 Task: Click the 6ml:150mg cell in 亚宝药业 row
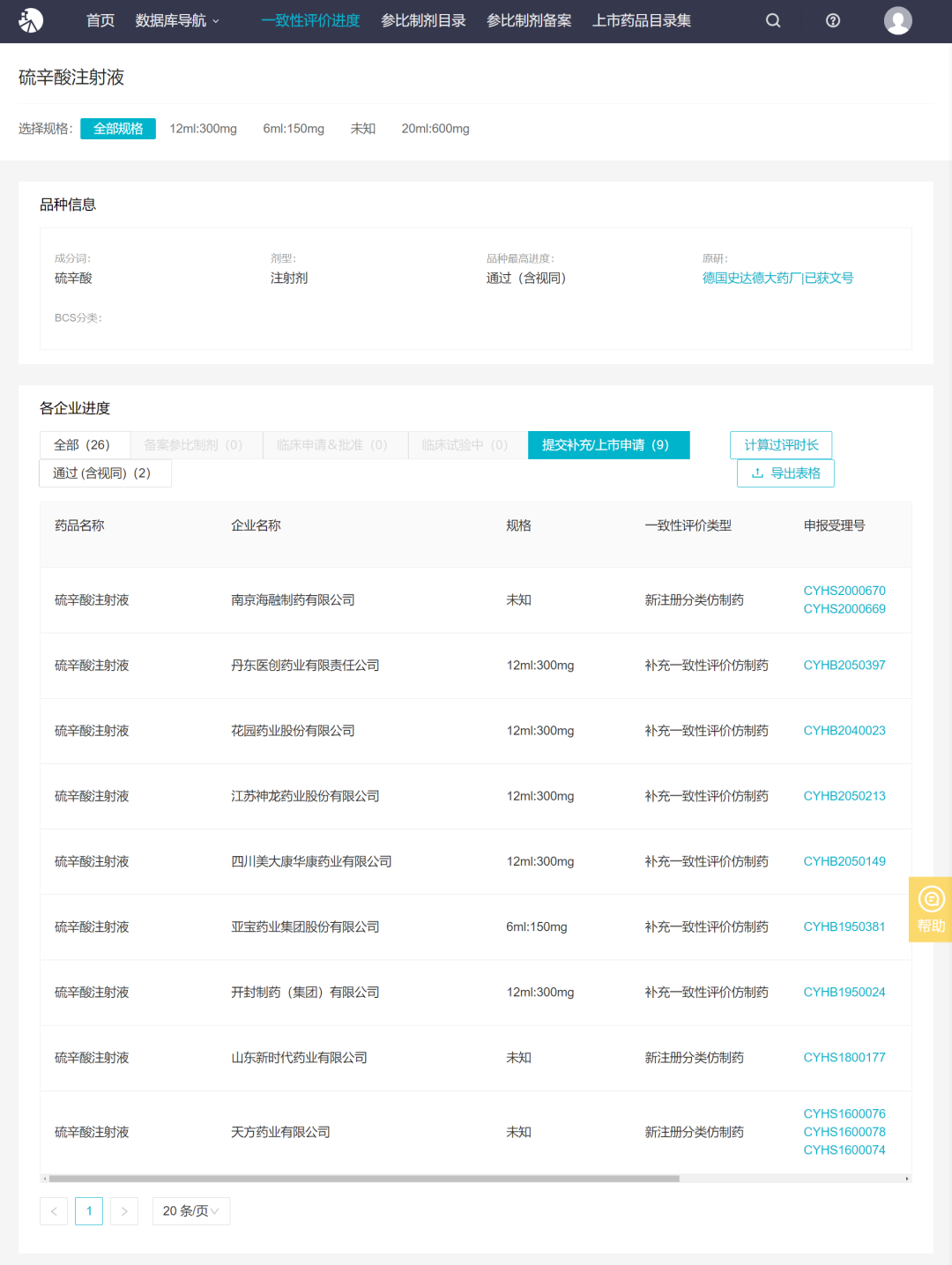coord(537,926)
